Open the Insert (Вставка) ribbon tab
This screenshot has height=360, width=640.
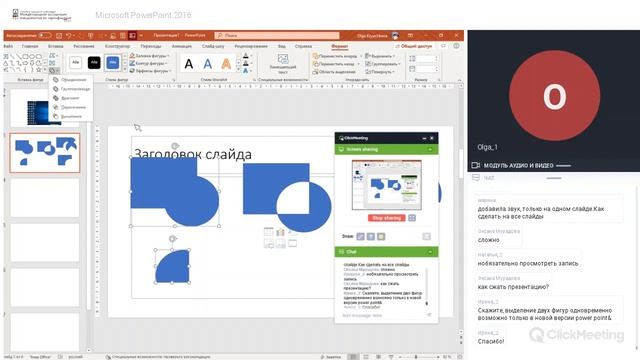[x=56, y=46]
